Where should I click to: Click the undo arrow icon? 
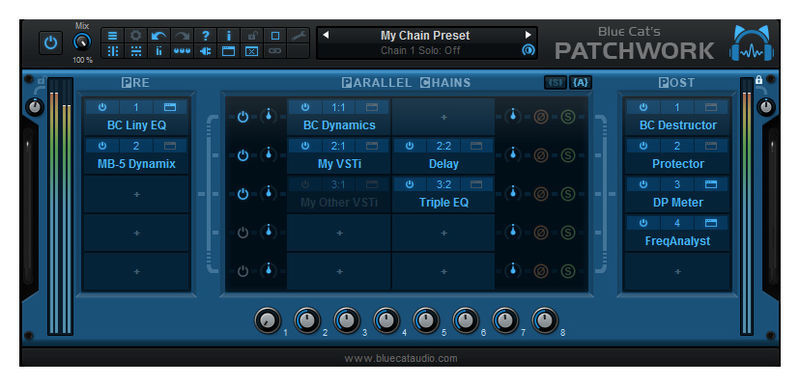pos(159,36)
